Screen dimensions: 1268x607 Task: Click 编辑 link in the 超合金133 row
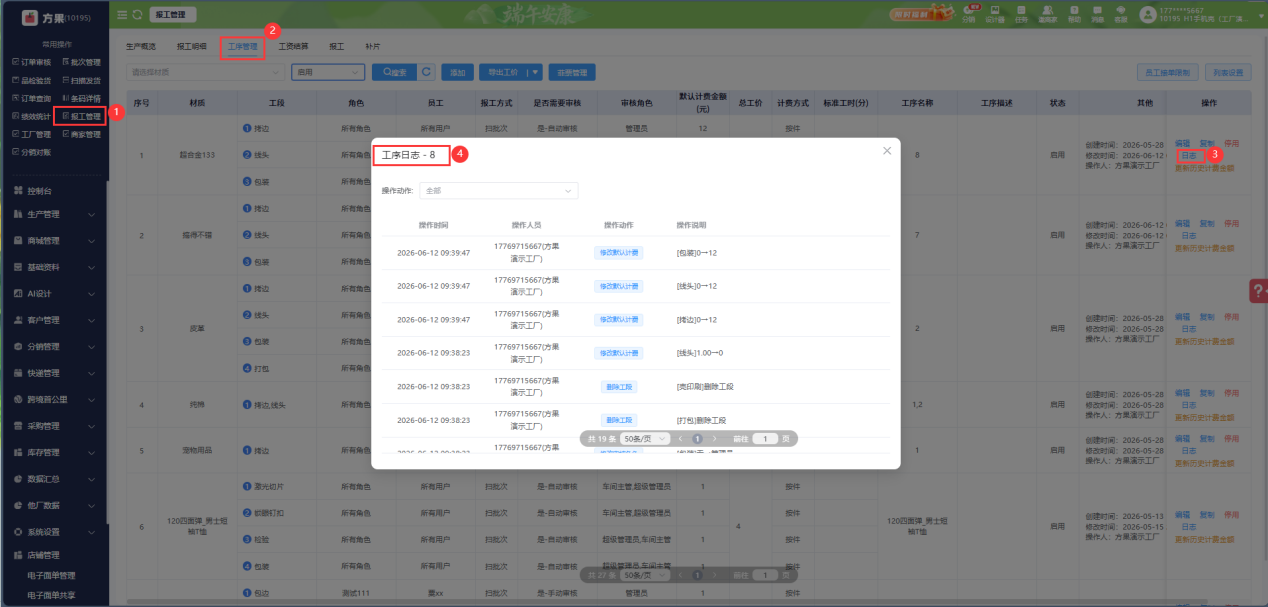coord(1182,143)
